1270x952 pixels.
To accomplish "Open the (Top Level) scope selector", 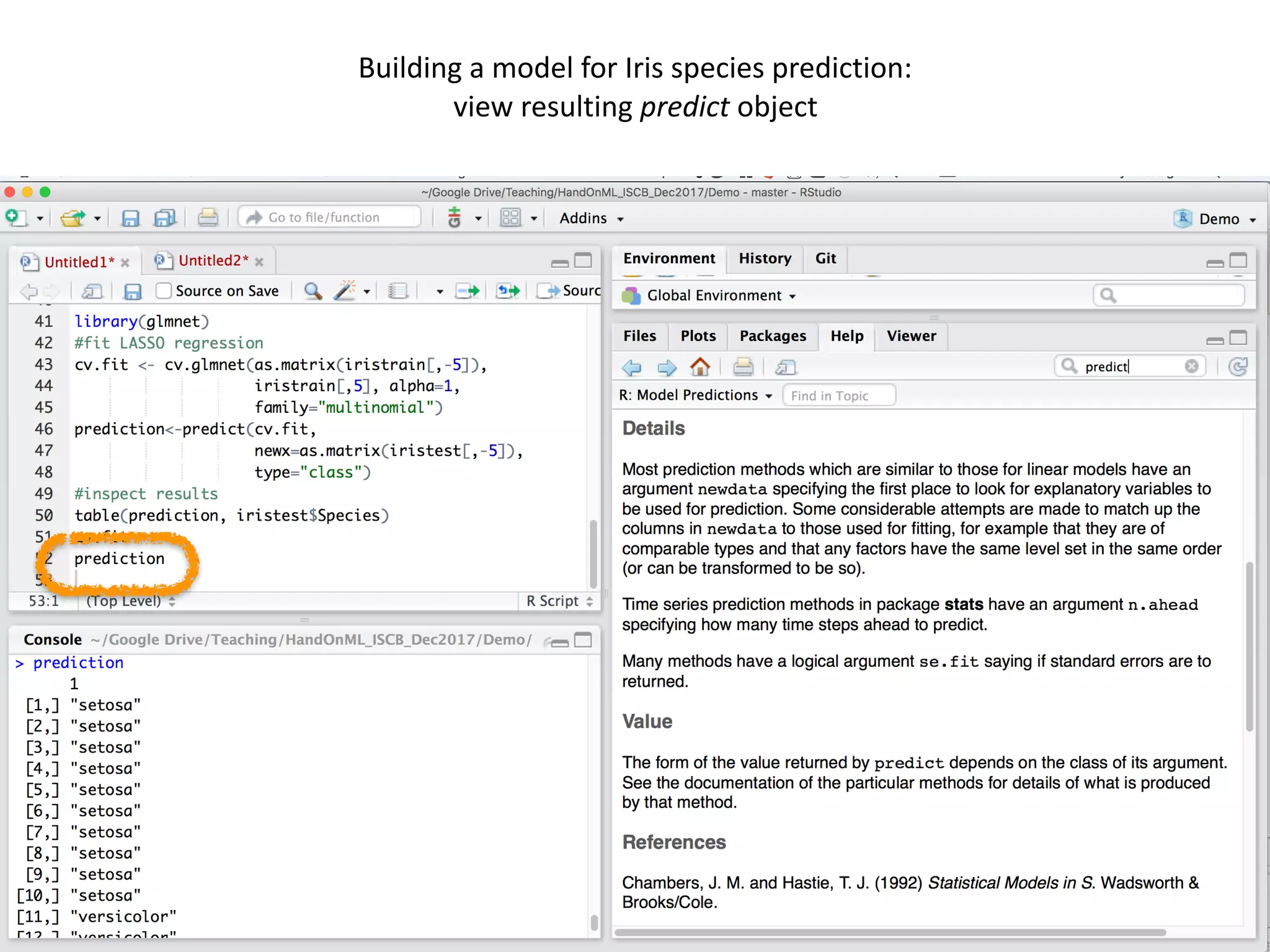I will click(x=131, y=601).
